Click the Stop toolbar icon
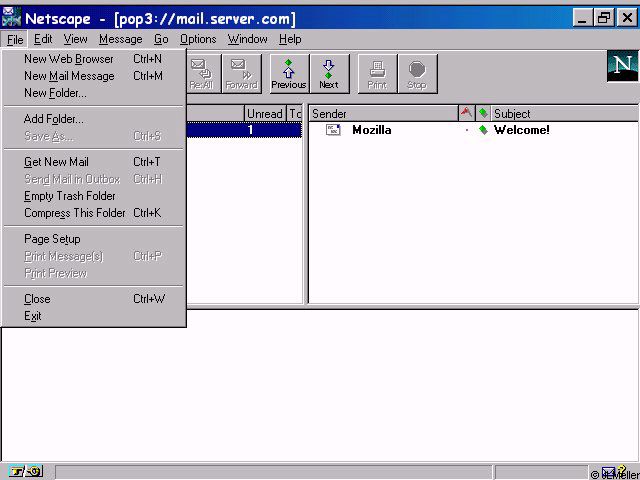This screenshot has width=640, height=480. [417, 74]
